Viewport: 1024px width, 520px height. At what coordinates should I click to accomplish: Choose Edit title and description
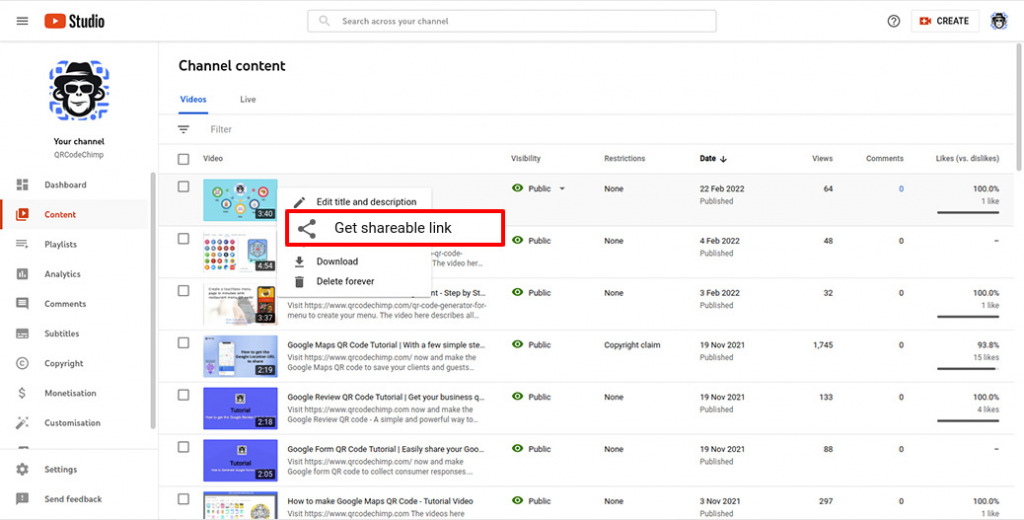point(366,202)
